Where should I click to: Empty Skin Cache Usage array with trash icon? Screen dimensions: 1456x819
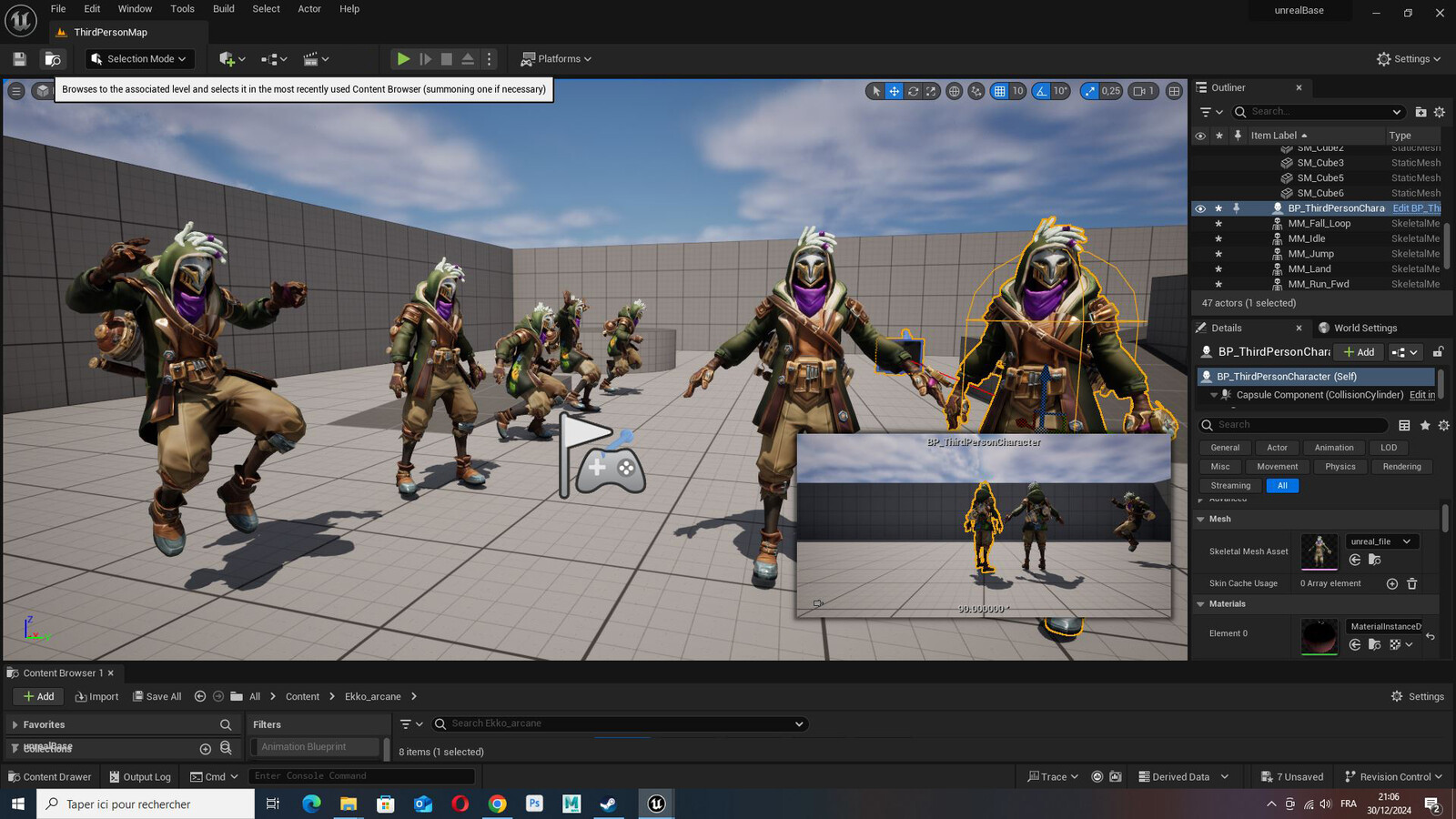click(1411, 584)
